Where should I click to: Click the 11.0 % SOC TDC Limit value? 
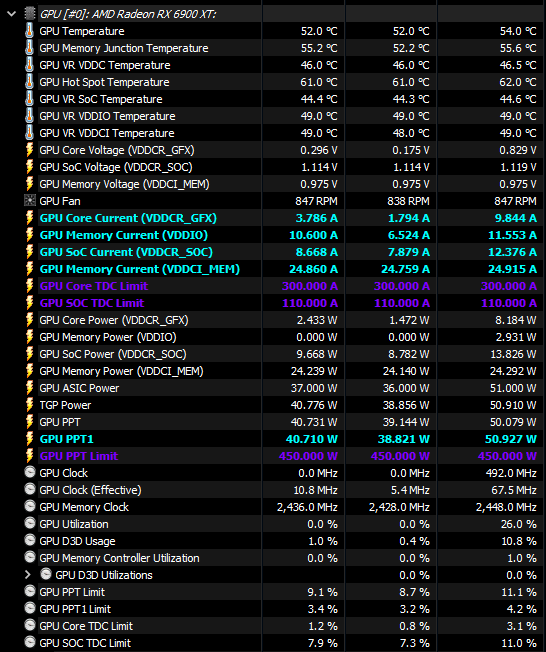pos(519,643)
